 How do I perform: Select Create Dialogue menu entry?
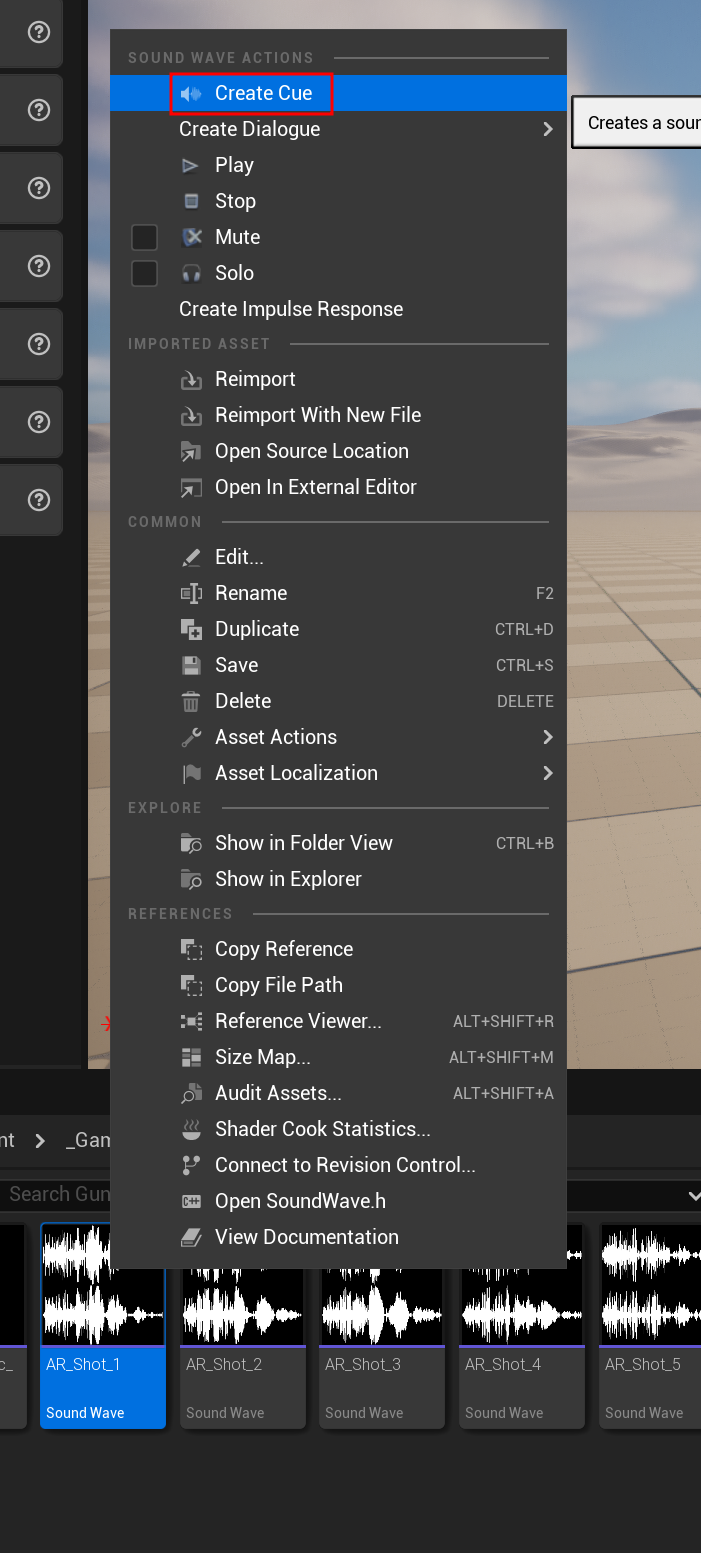click(x=338, y=129)
